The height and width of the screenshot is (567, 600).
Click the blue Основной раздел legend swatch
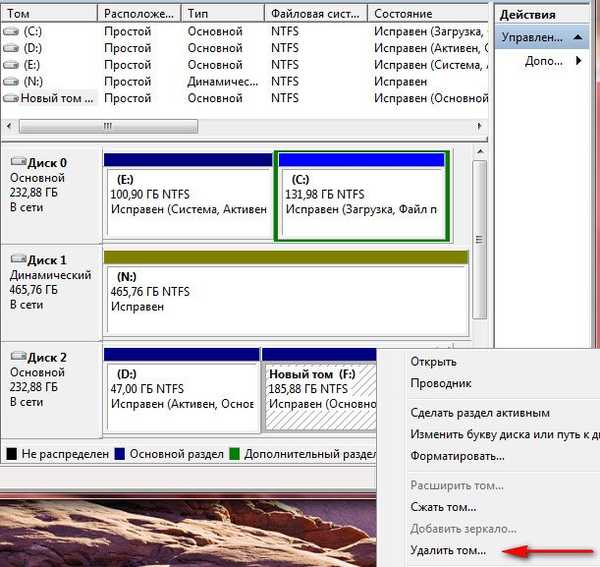[120, 454]
